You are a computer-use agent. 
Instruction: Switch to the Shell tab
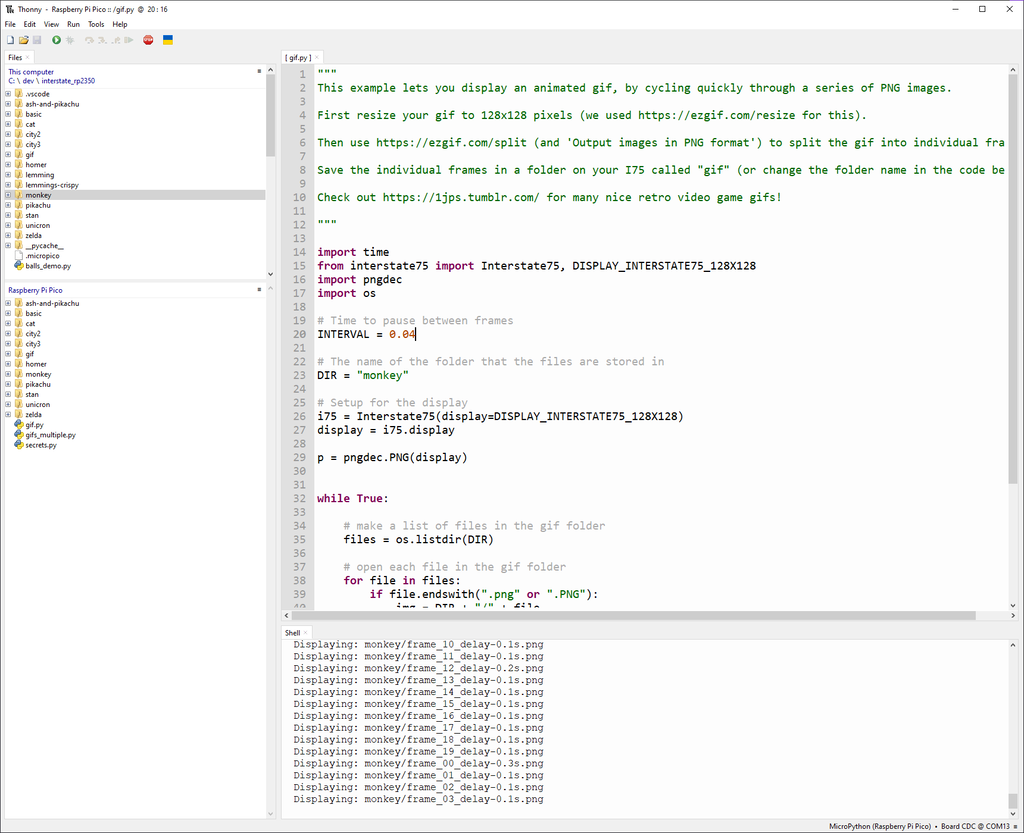[x=292, y=633]
